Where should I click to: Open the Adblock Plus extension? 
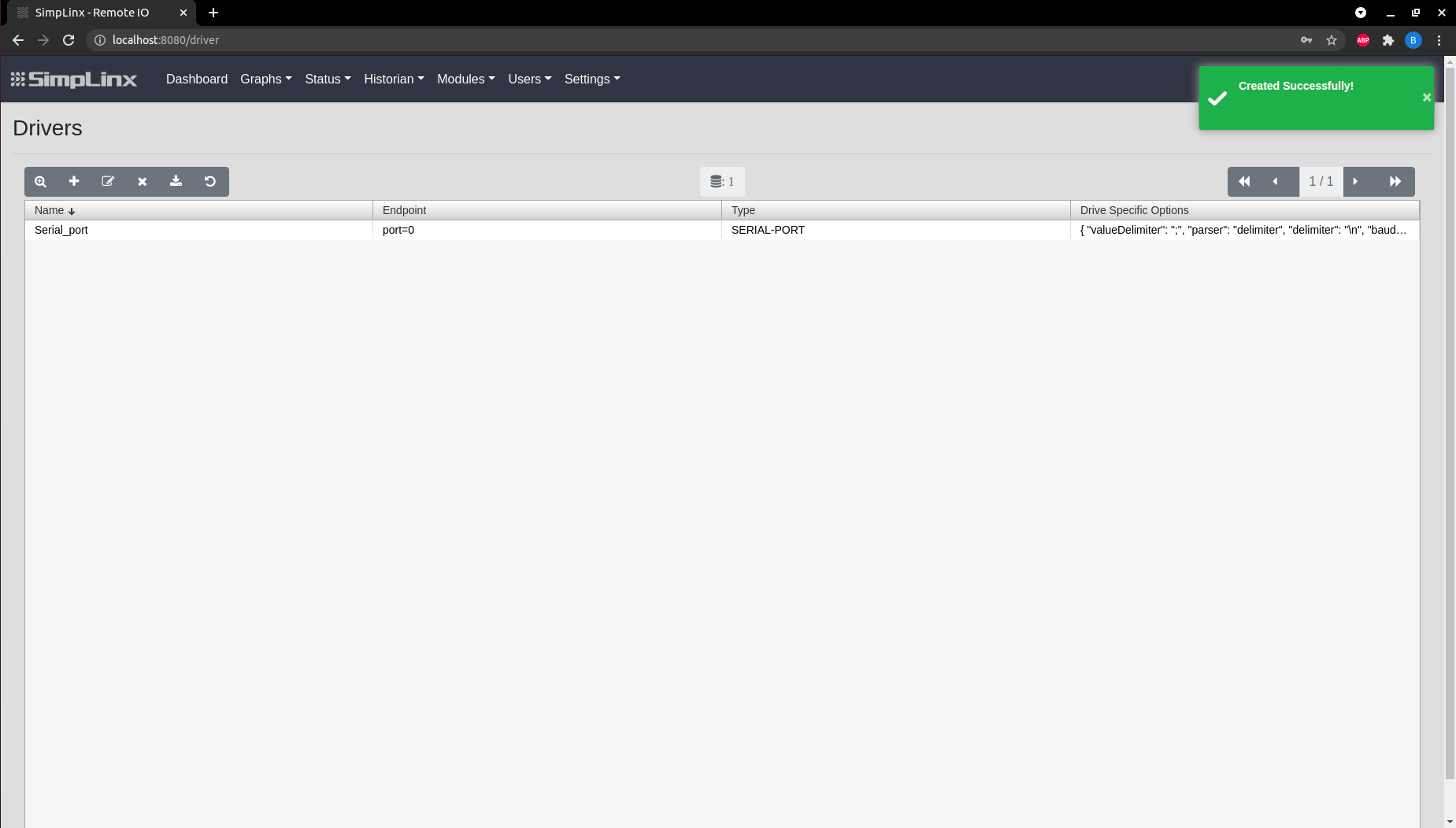coord(1363,40)
